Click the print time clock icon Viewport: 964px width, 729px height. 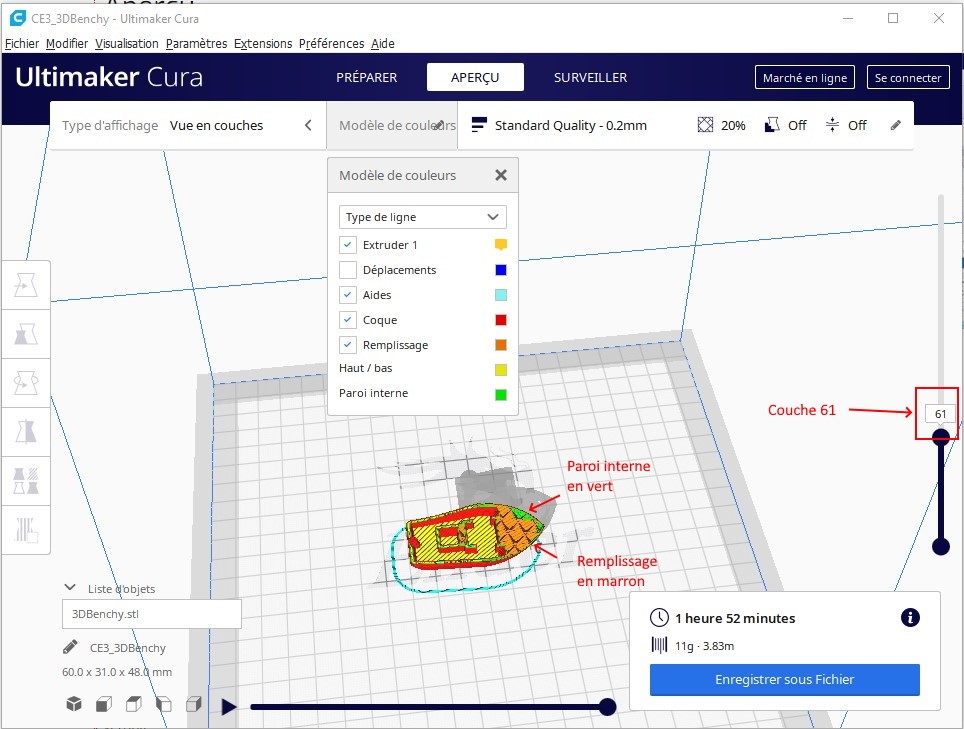pyautogui.click(x=659, y=618)
